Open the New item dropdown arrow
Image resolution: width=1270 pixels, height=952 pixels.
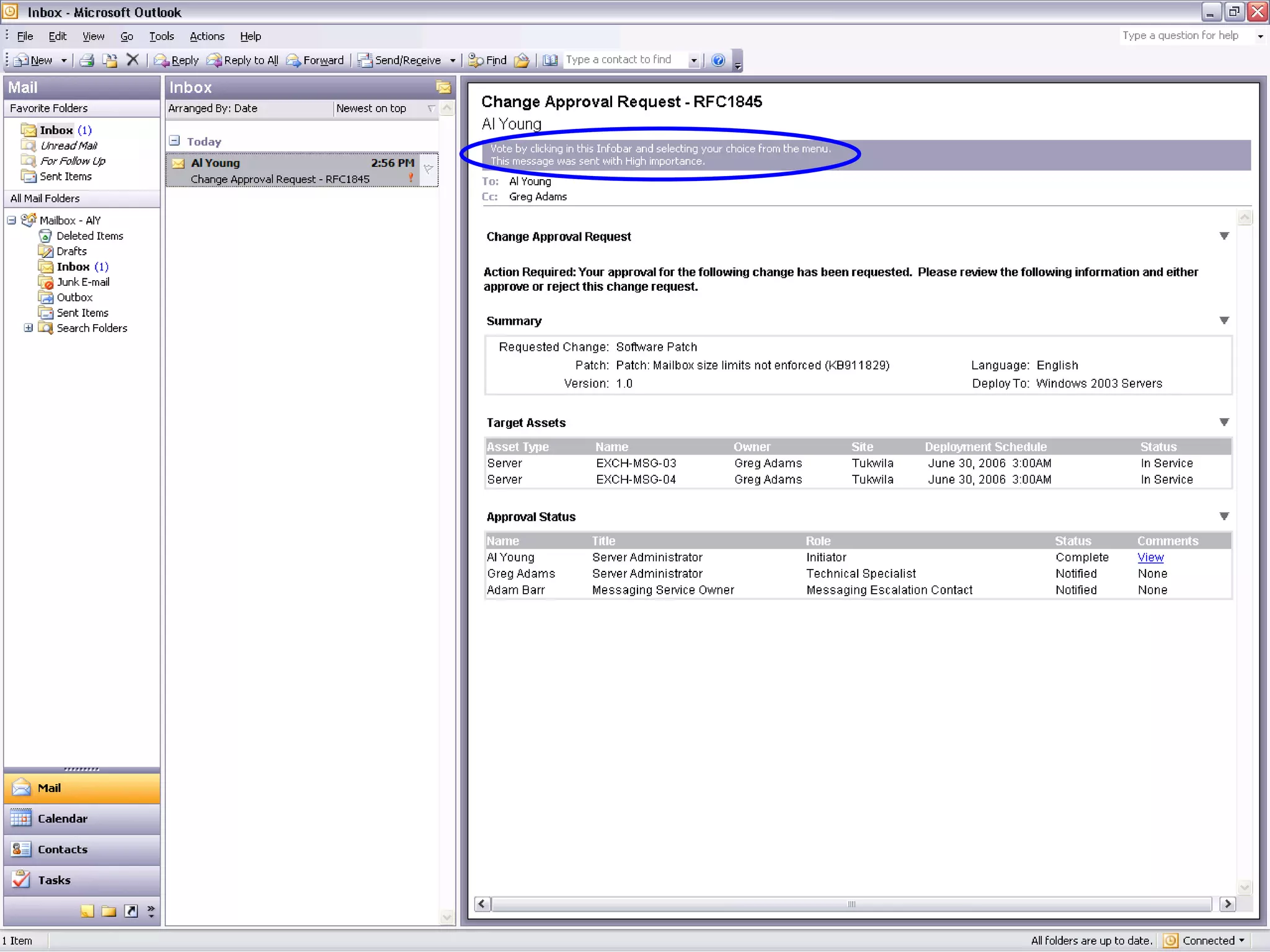tap(64, 60)
